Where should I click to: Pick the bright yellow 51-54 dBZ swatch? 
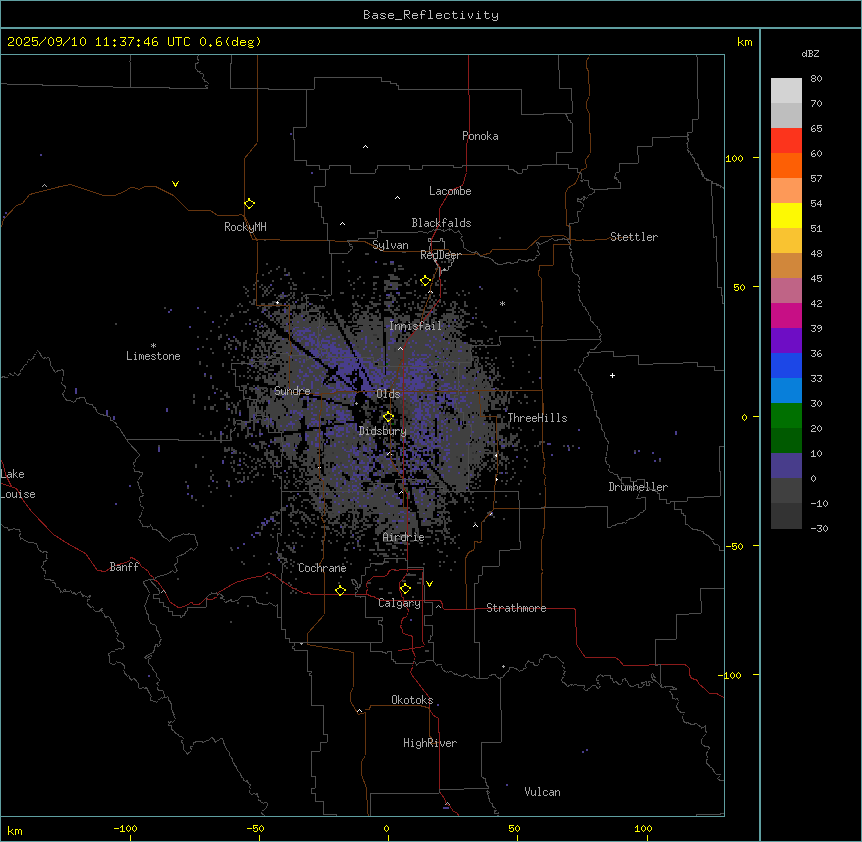coord(786,215)
